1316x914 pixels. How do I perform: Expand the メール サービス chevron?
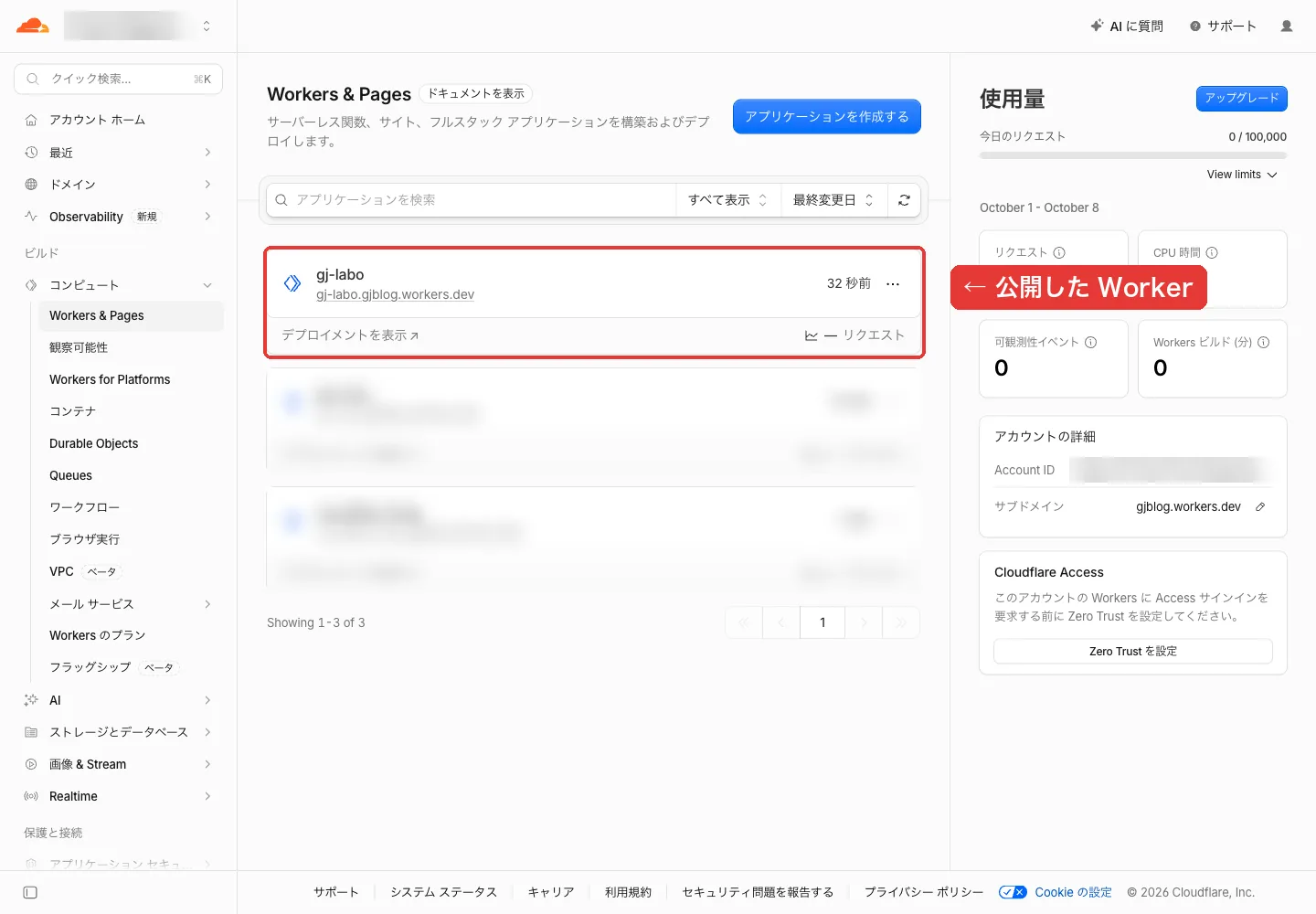pos(207,604)
